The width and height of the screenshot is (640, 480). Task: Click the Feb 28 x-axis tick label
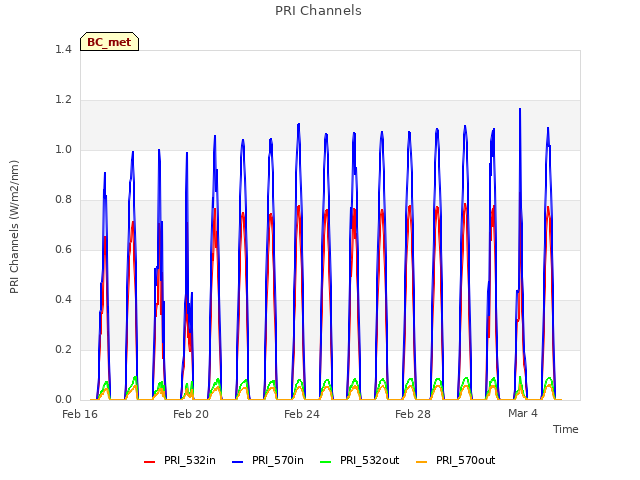[x=413, y=414]
